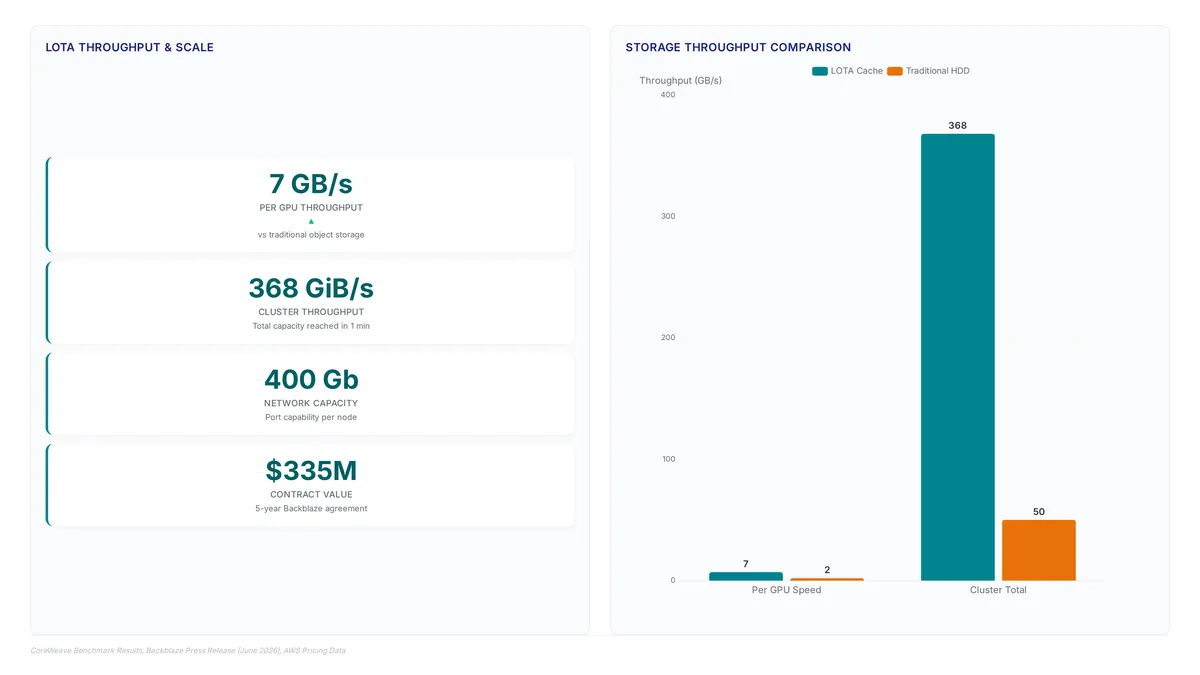Click the teal Per GPU Speed bar

[x=746, y=576]
